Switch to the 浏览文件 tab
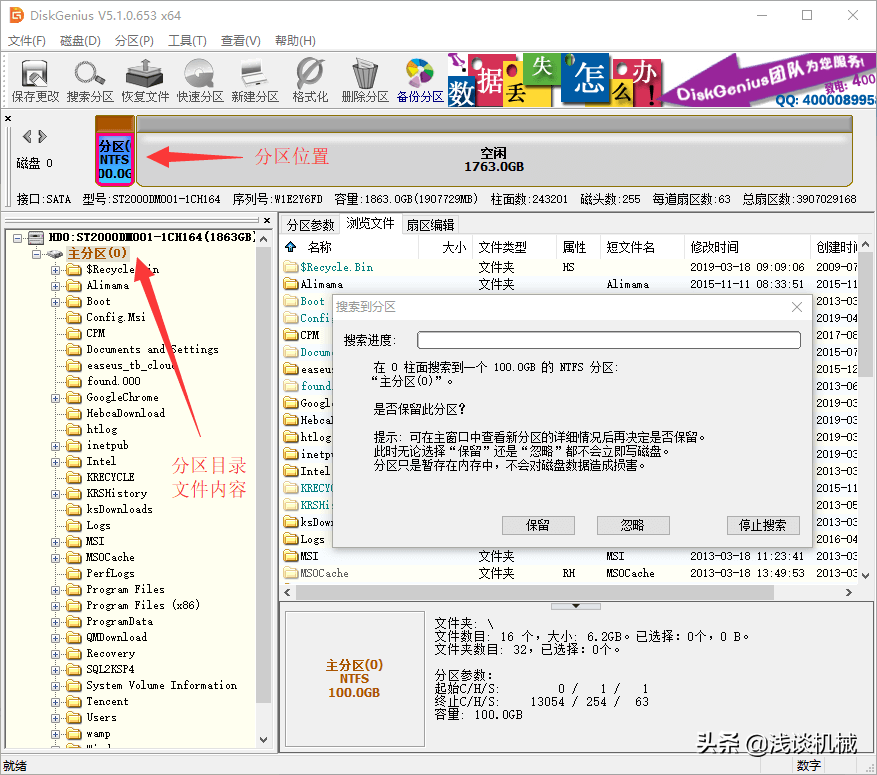 [370, 224]
